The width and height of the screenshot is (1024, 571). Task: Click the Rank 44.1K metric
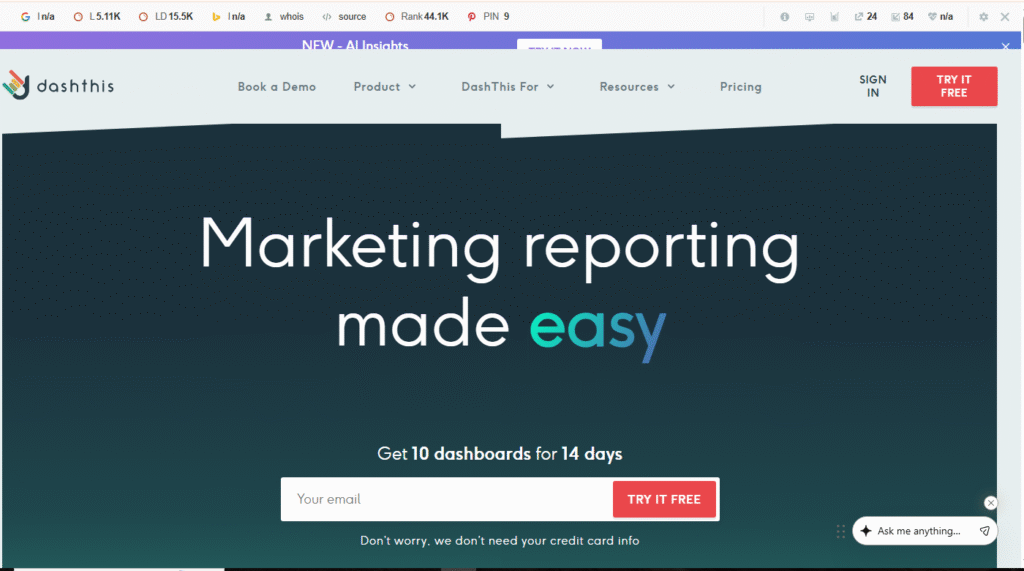click(x=417, y=17)
